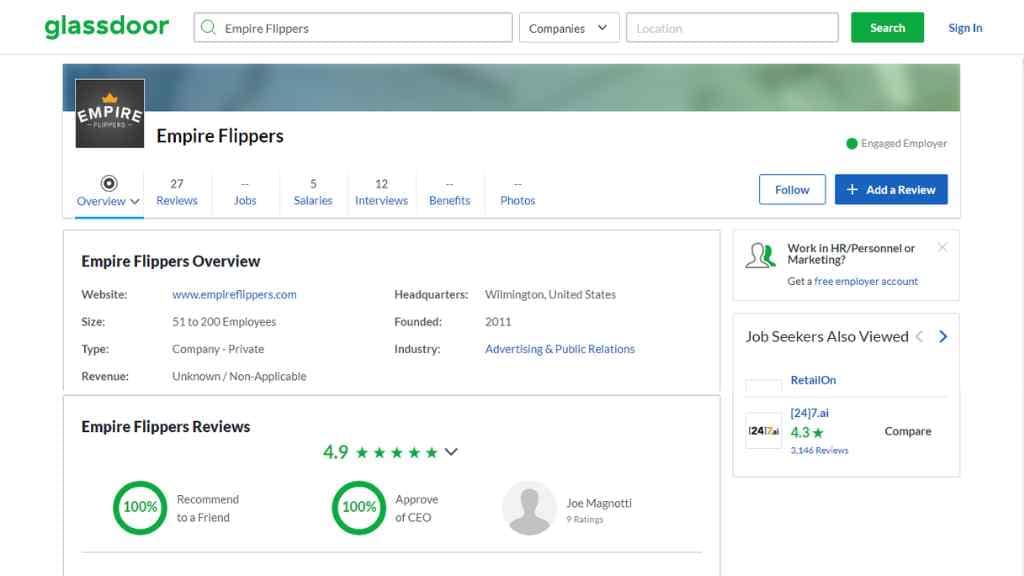Viewport: 1024px width, 576px height.
Task: Switch to the Reviews tab
Action: [x=177, y=192]
